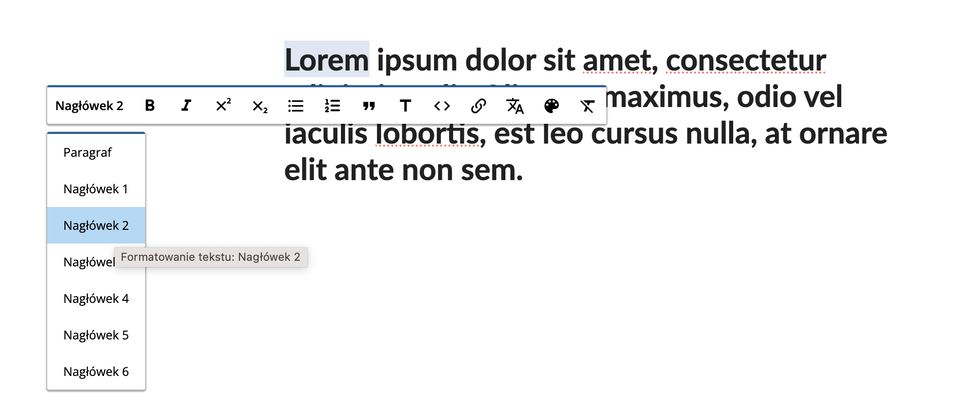Apply subscript formatting
The height and width of the screenshot is (413, 960).
click(x=259, y=105)
